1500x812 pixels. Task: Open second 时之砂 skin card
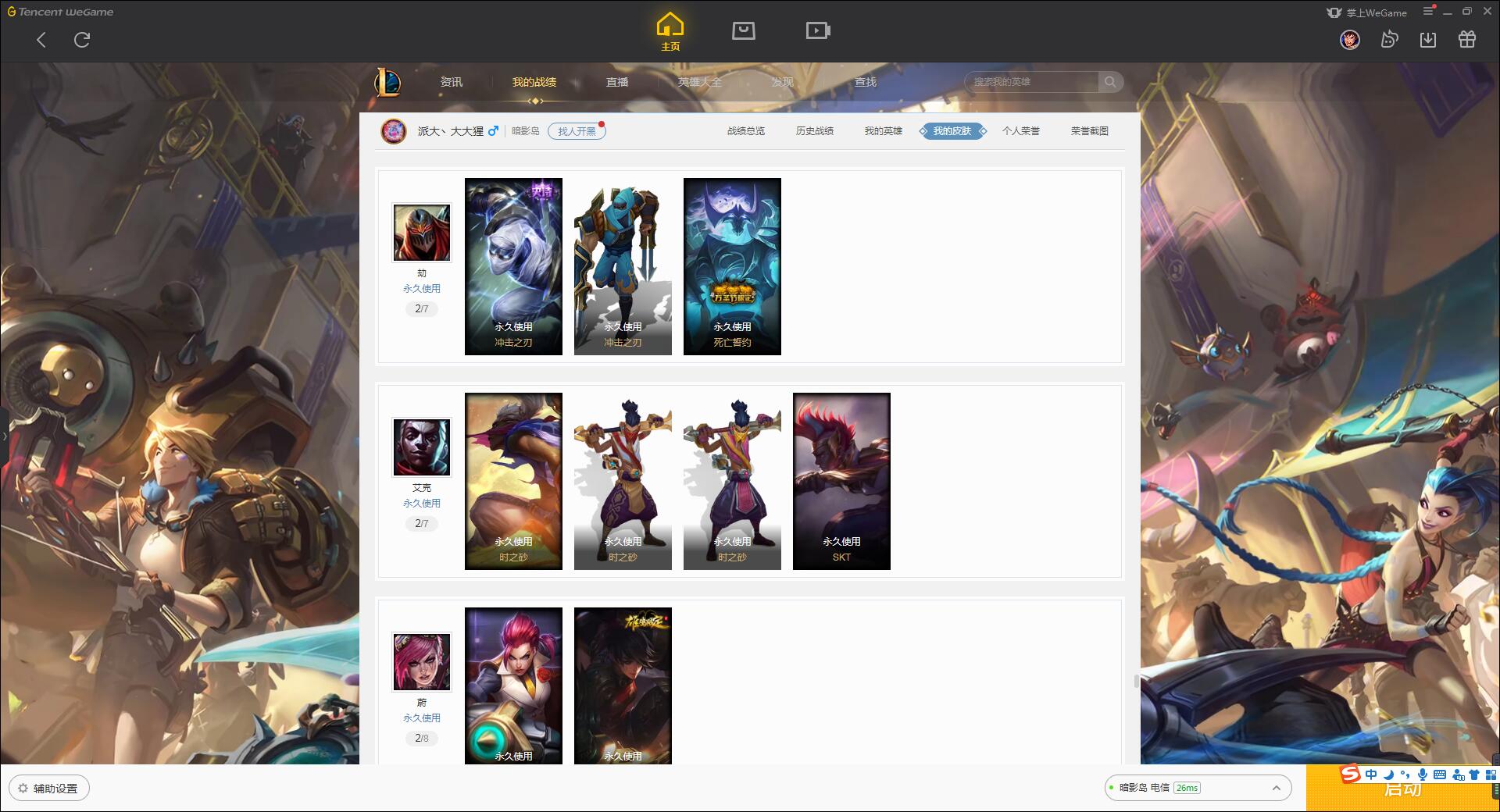(623, 481)
